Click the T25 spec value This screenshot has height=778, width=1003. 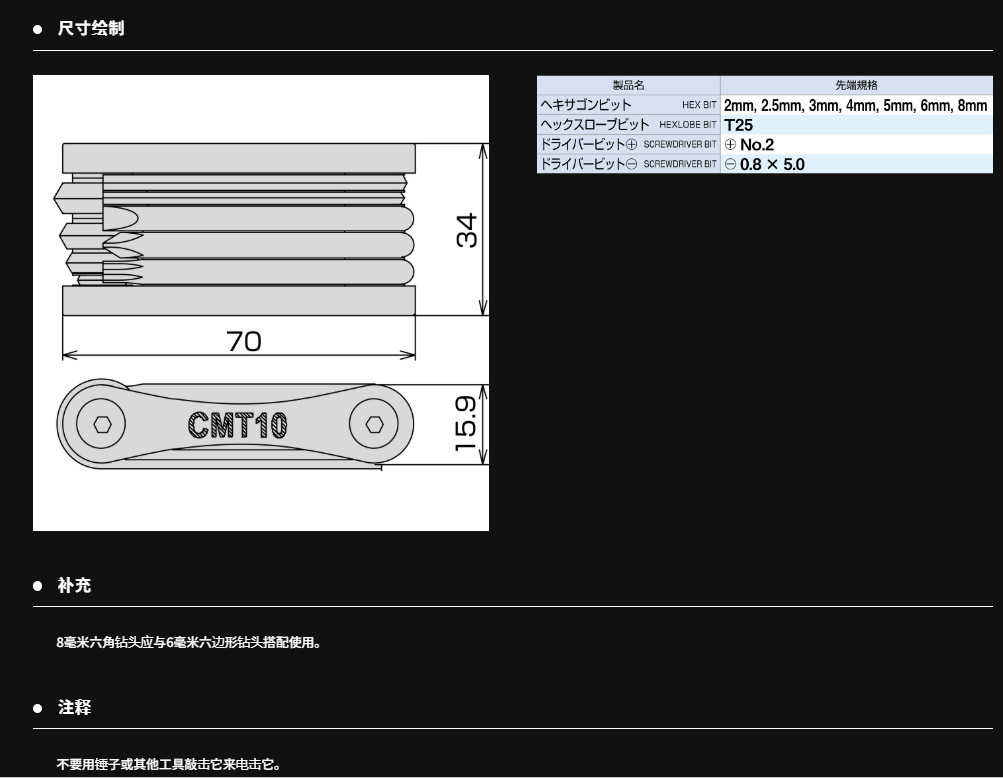coord(738,125)
